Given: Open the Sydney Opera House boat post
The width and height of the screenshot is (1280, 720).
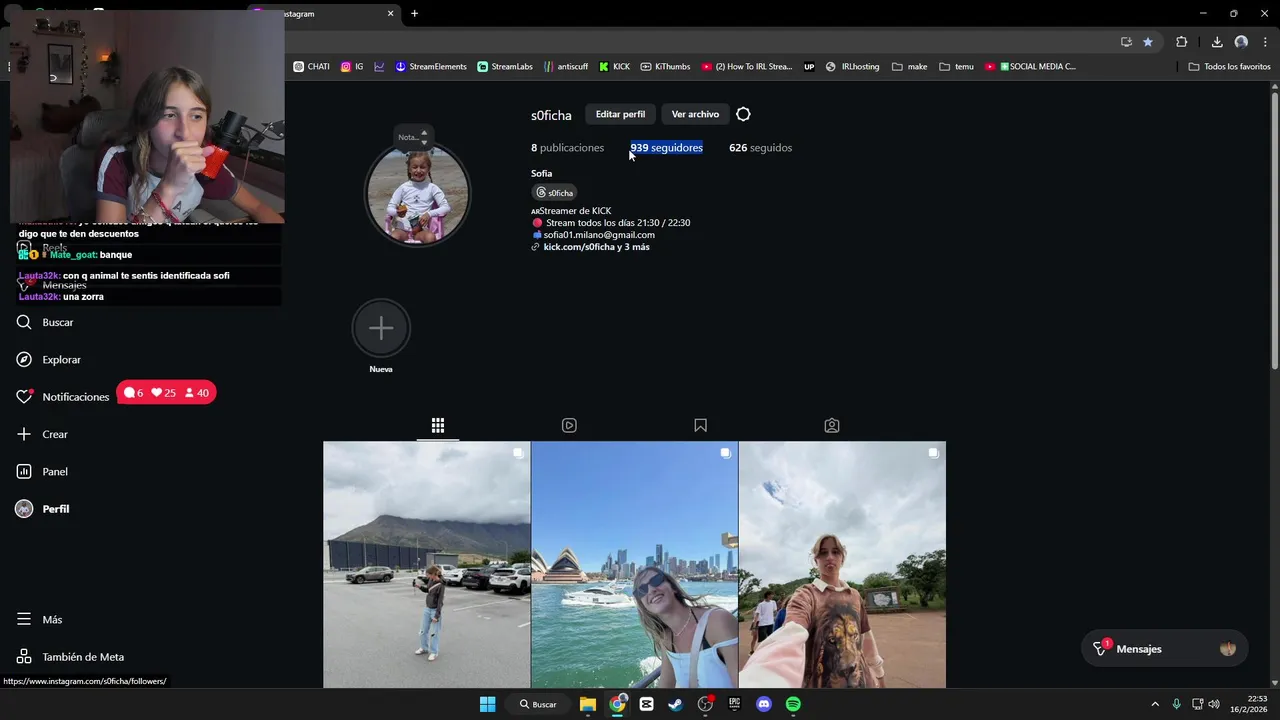Looking at the screenshot, I should pyautogui.click(x=634, y=565).
